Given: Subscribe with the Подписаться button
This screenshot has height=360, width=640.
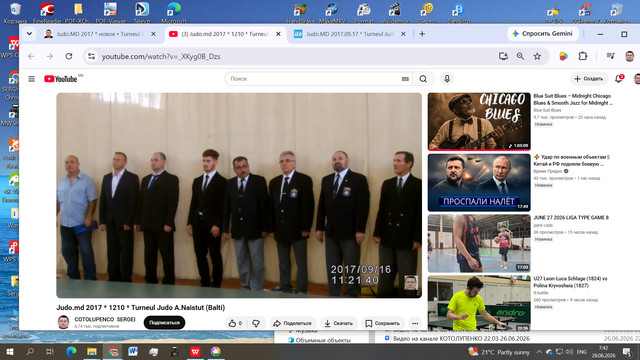Looking at the screenshot, I should (164, 322).
